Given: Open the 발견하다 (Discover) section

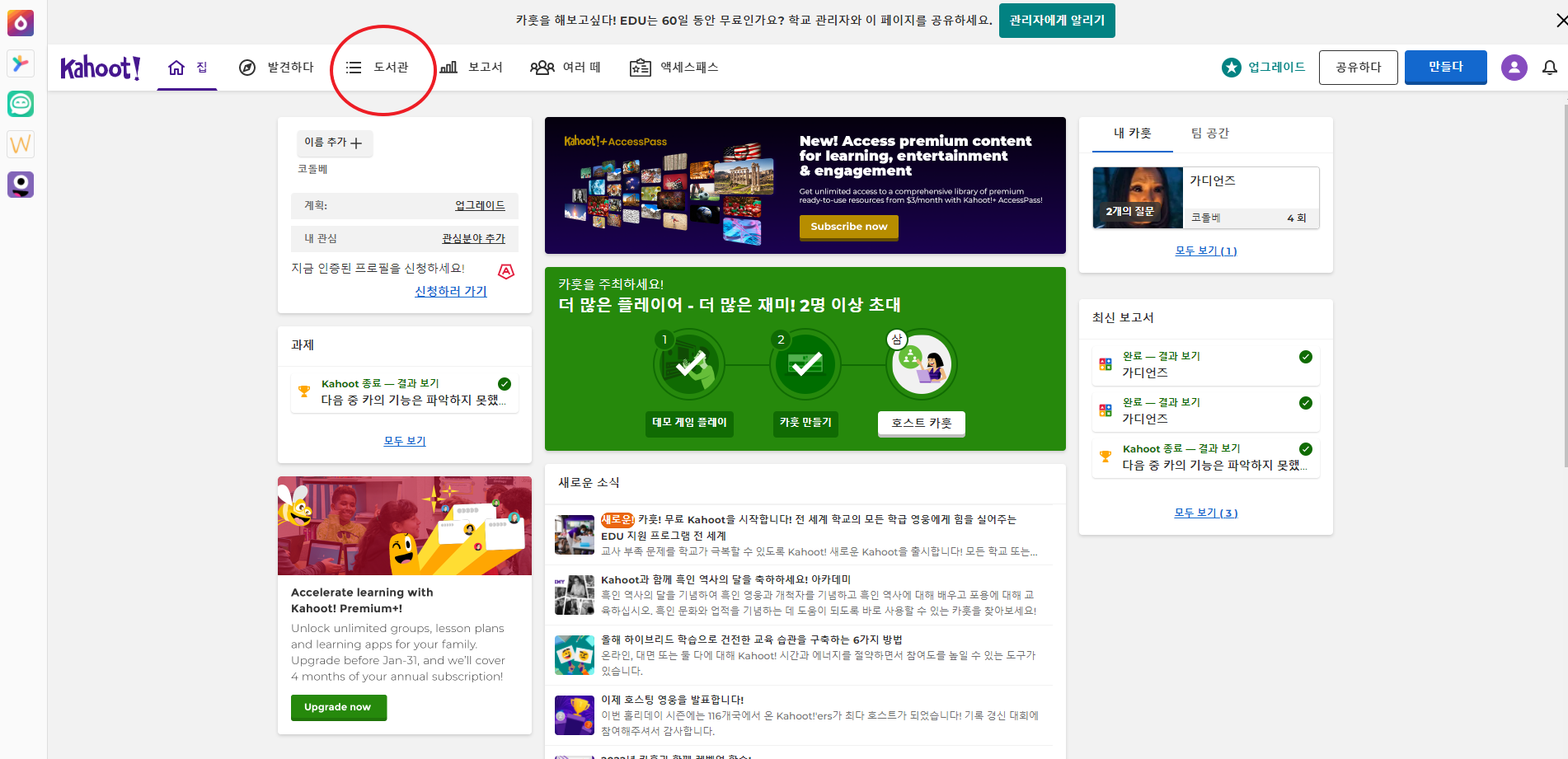Looking at the screenshot, I should 276,68.
